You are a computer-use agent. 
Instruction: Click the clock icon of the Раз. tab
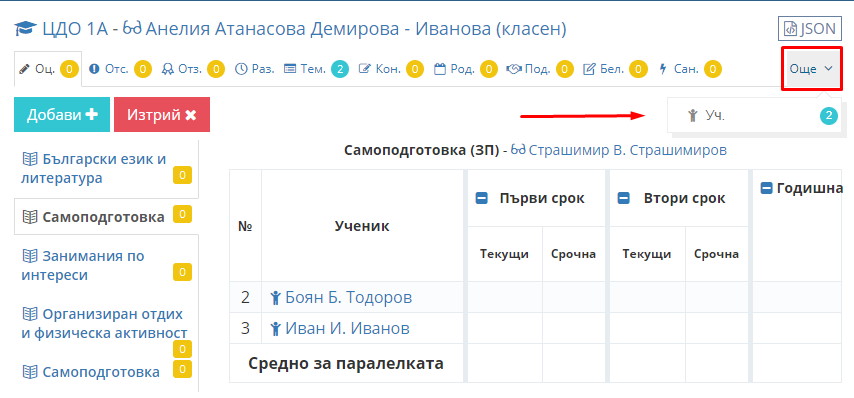[241, 69]
